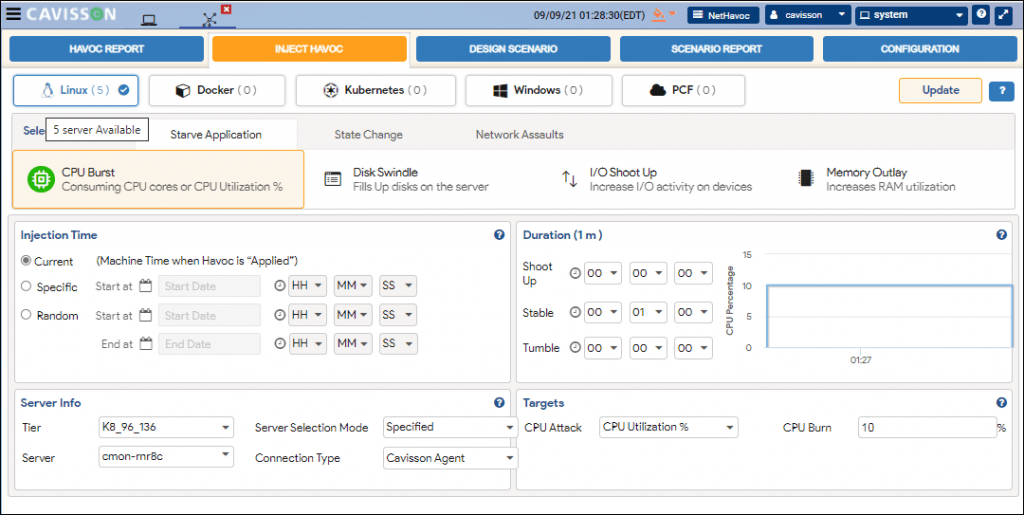
Task: Click the Specific row Start Date field
Action: [209, 286]
